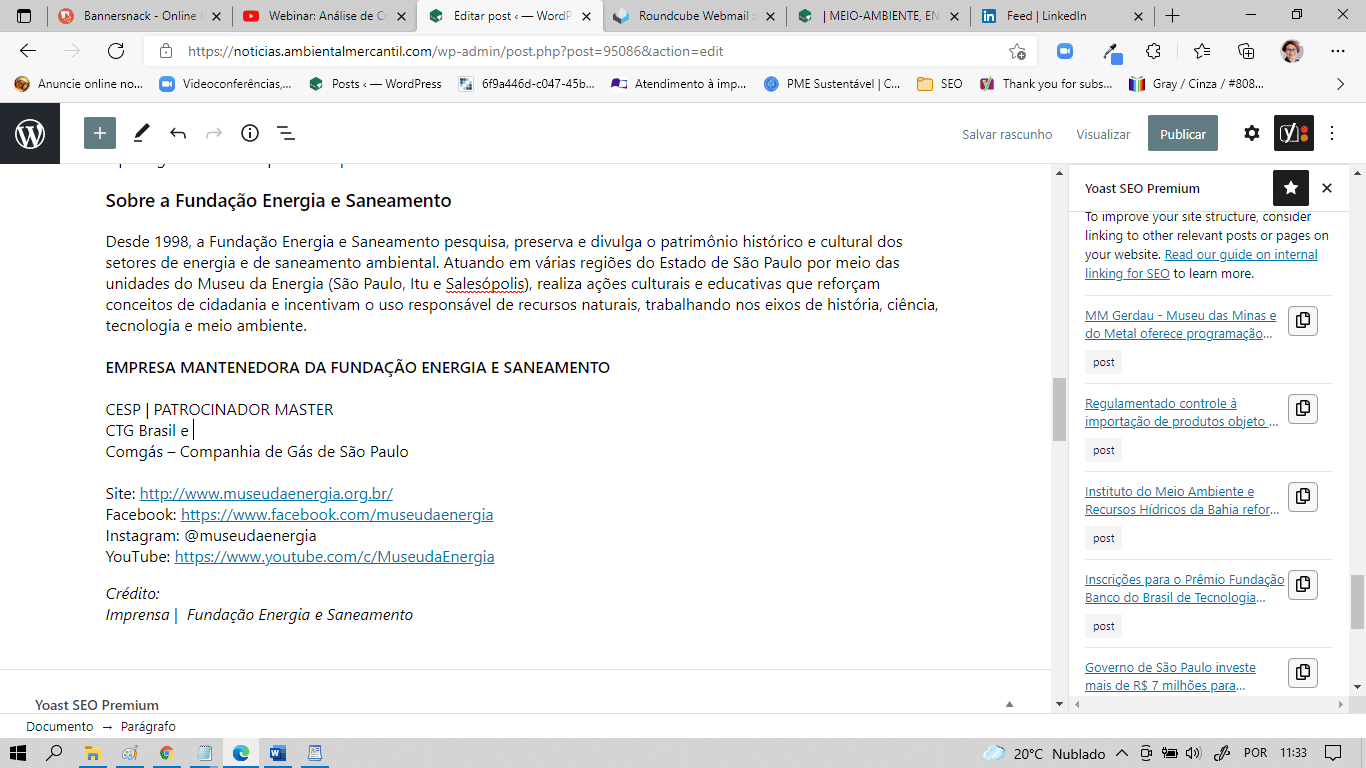The width and height of the screenshot is (1366, 768).
Task: Open Windows taskbar search
Action: click(55, 753)
